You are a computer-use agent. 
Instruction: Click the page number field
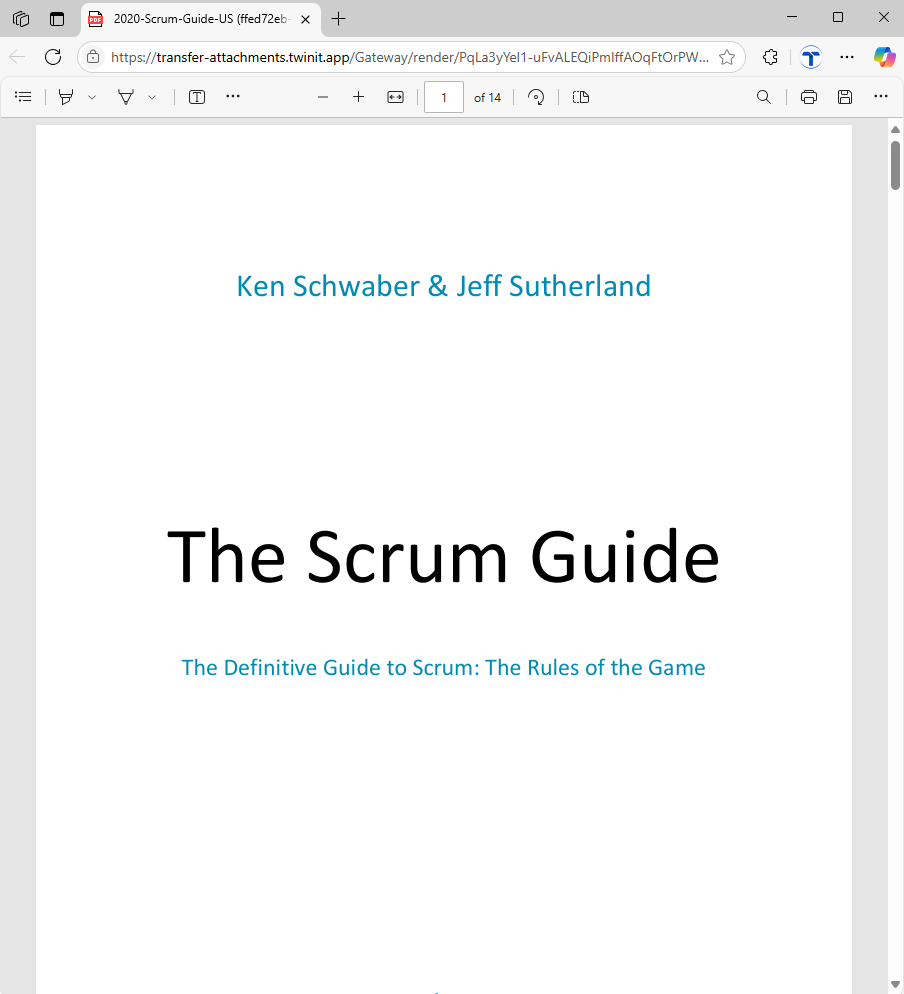tap(444, 97)
